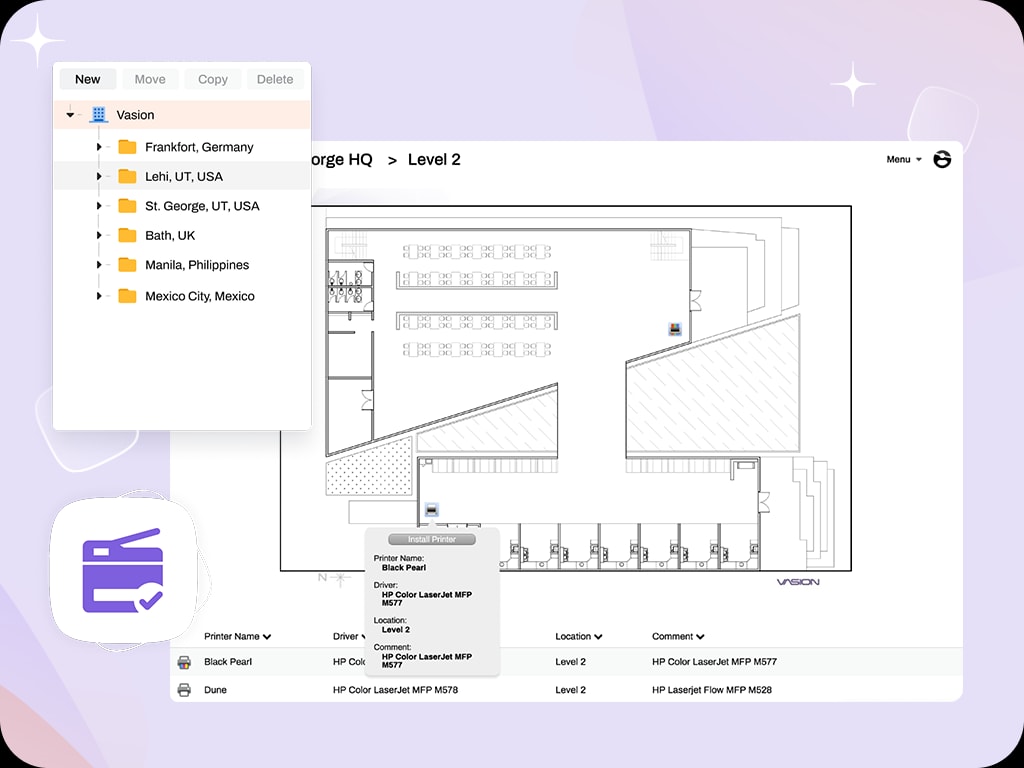1024x768 pixels.
Task: Expand the Bath, UK folder arrow
Action: 99,236
